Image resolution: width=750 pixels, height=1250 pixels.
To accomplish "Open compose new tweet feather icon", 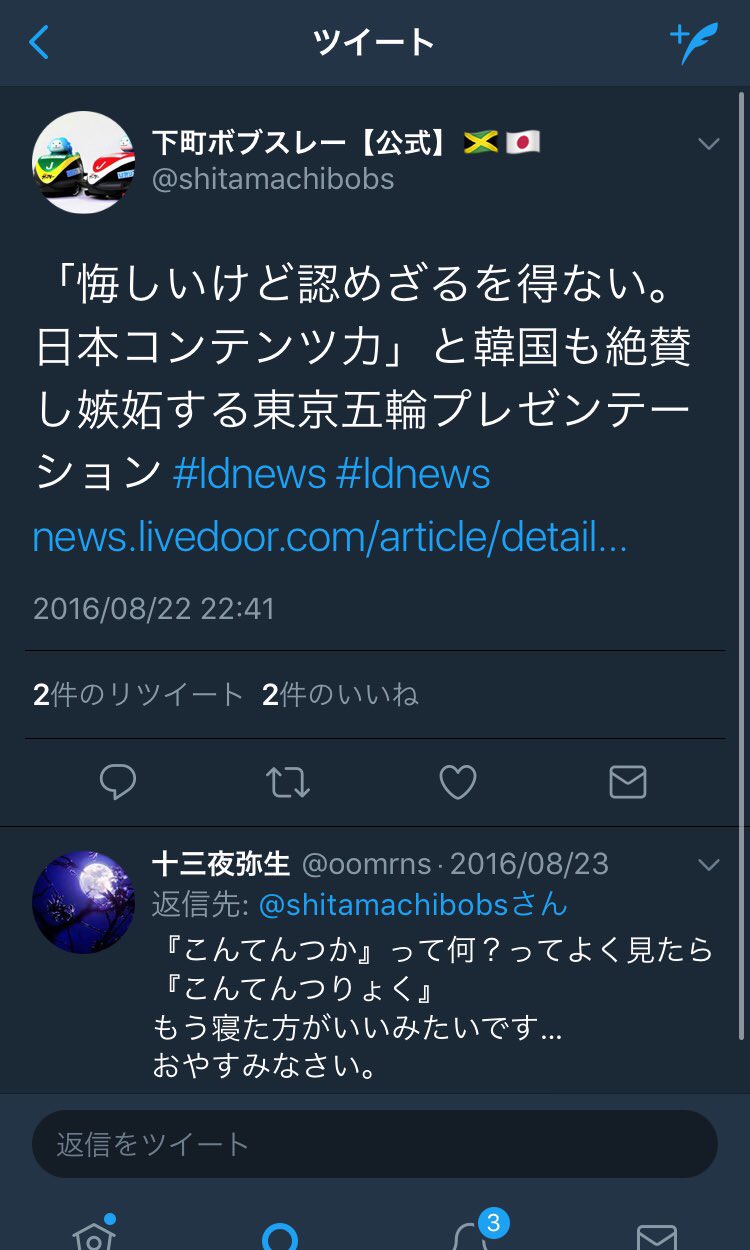I will point(693,42).
